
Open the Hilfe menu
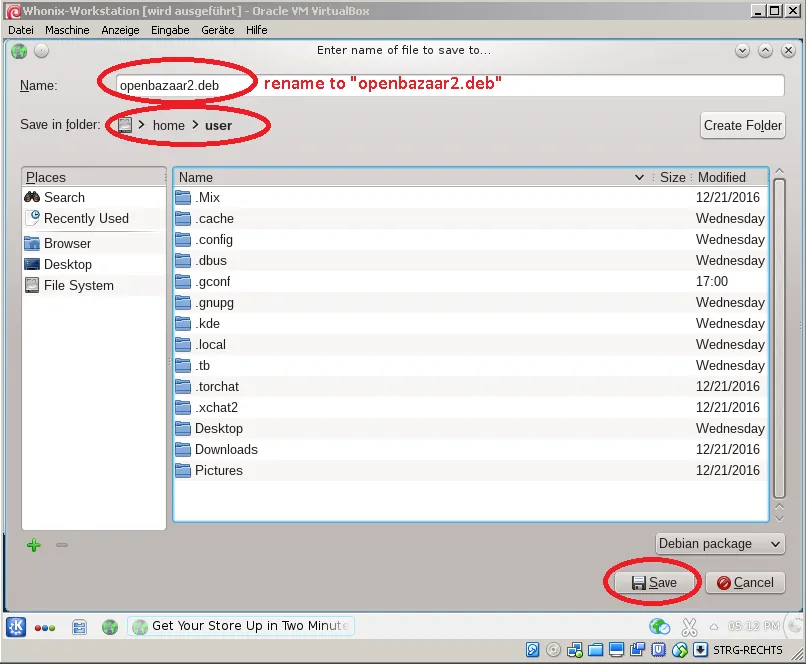tap(257, 30)
